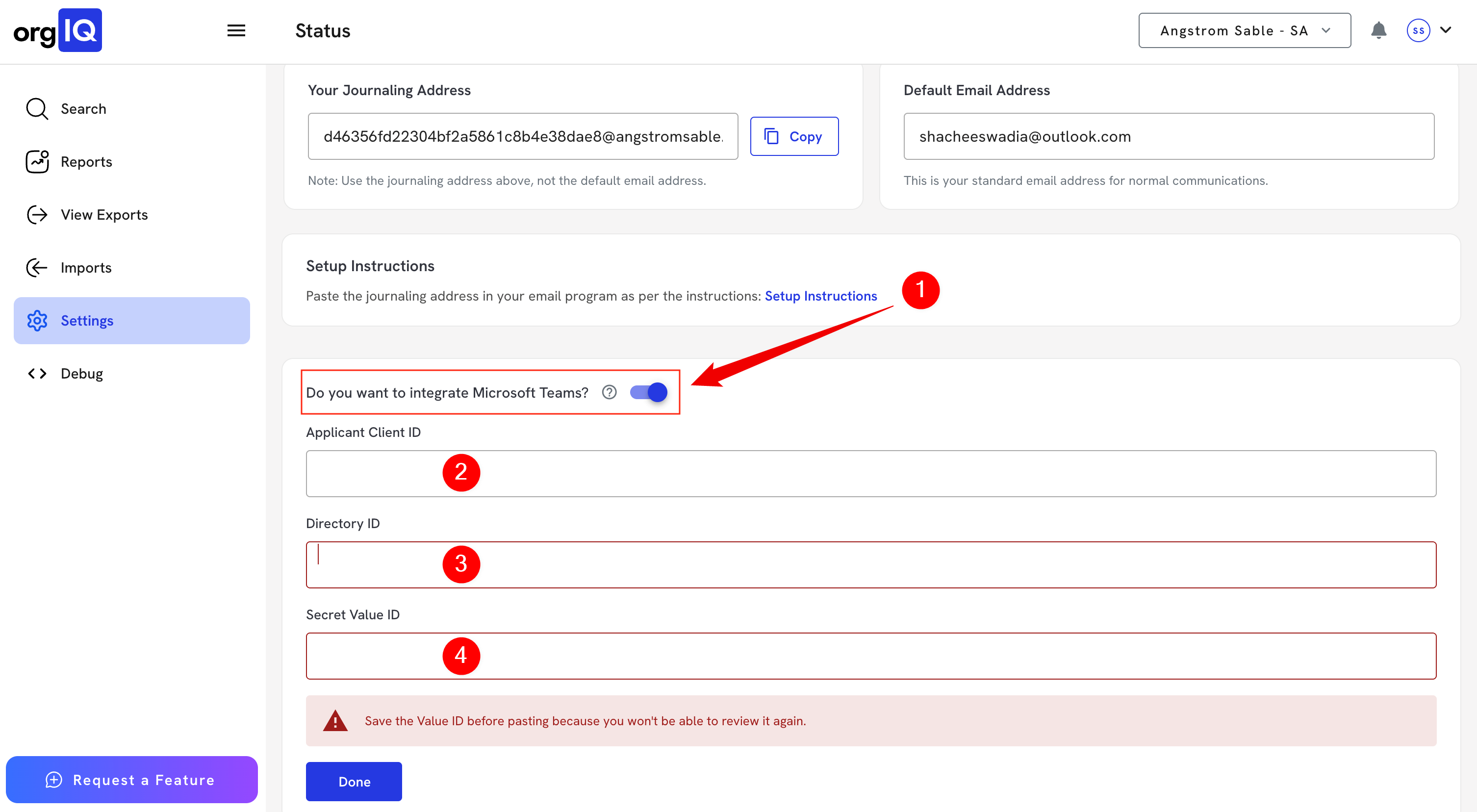Focus the Applicant Client ID field
The height and width of the screenshot is (812, 1477).
(x=871, y=474)
